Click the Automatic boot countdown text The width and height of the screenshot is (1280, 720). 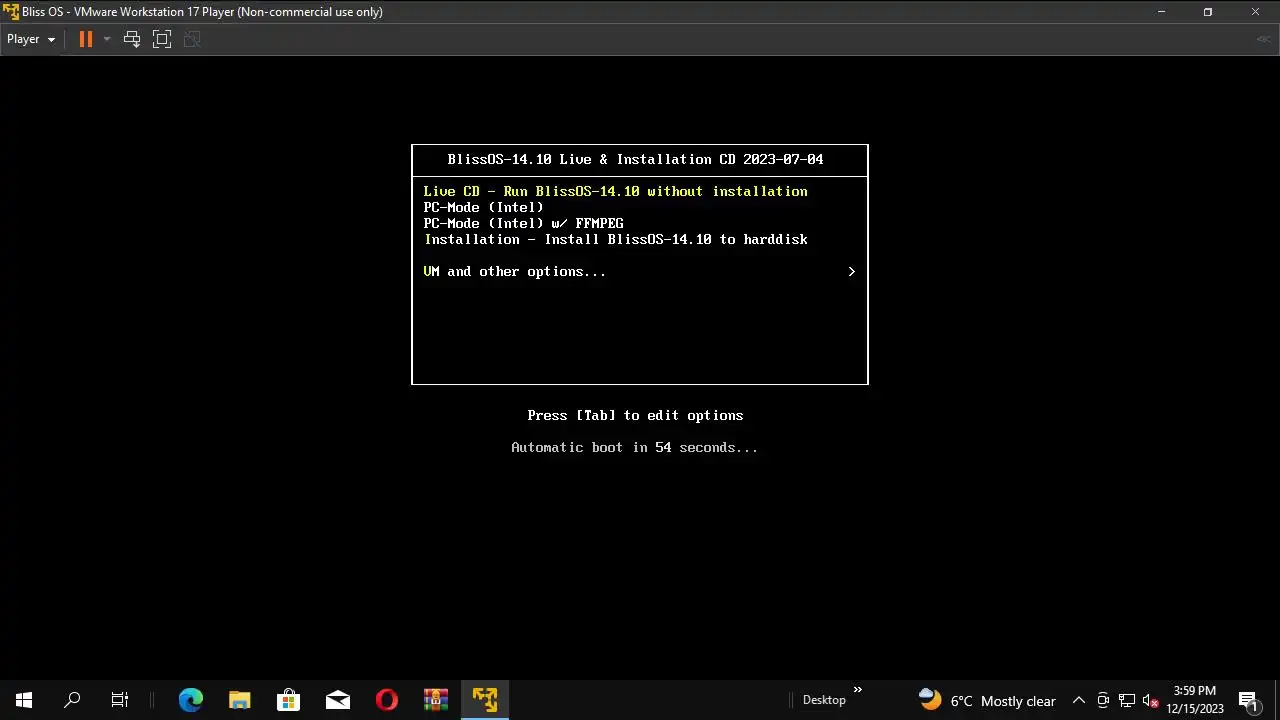pyautogui.click(x=634, y=447)
